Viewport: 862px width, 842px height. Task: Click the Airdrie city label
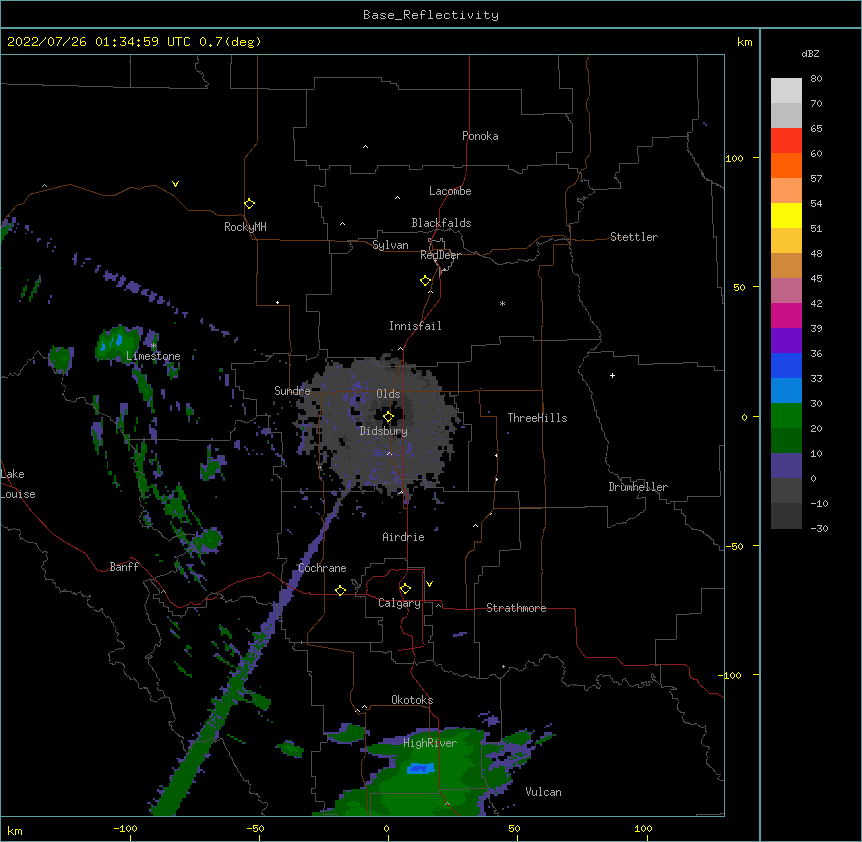pos(404,537)
